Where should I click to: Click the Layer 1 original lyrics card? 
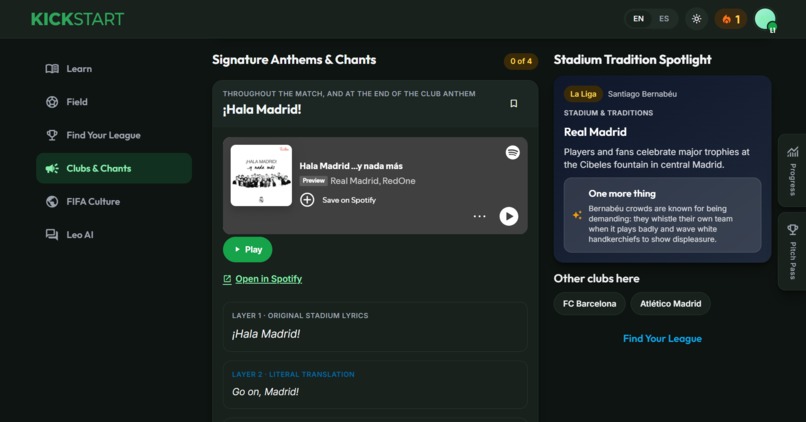point(375,327)
